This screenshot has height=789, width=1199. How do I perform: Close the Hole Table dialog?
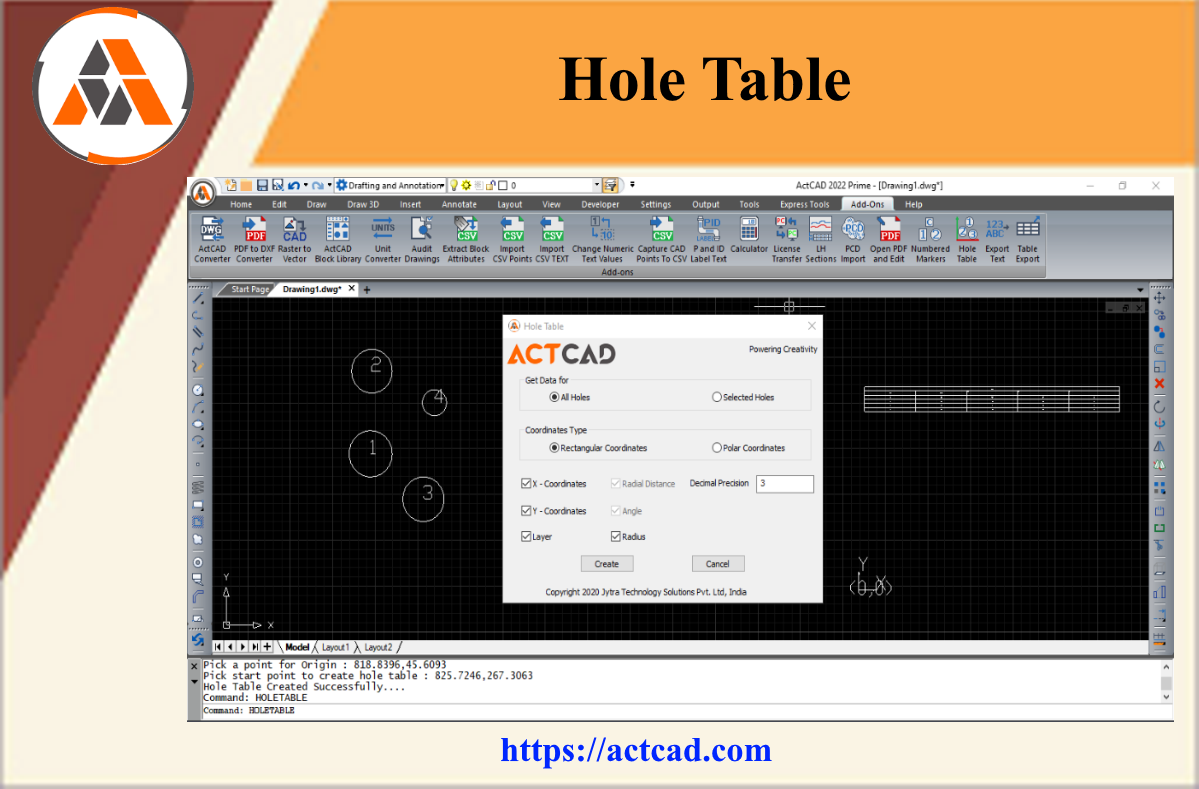click(x=811, y=326)
